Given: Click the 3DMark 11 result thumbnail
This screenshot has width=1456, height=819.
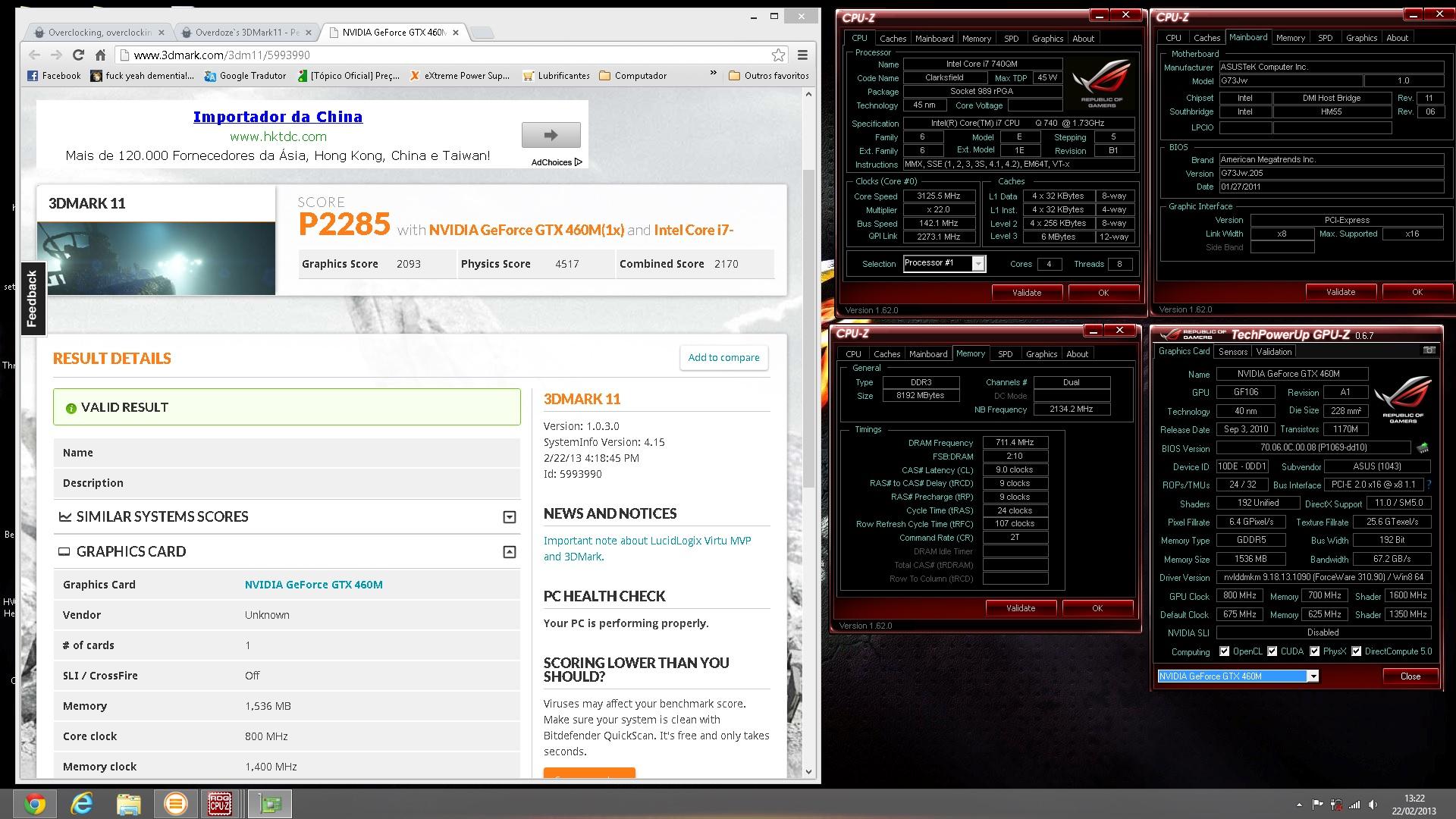Looking at the screenshot, I should click(156, 258).
